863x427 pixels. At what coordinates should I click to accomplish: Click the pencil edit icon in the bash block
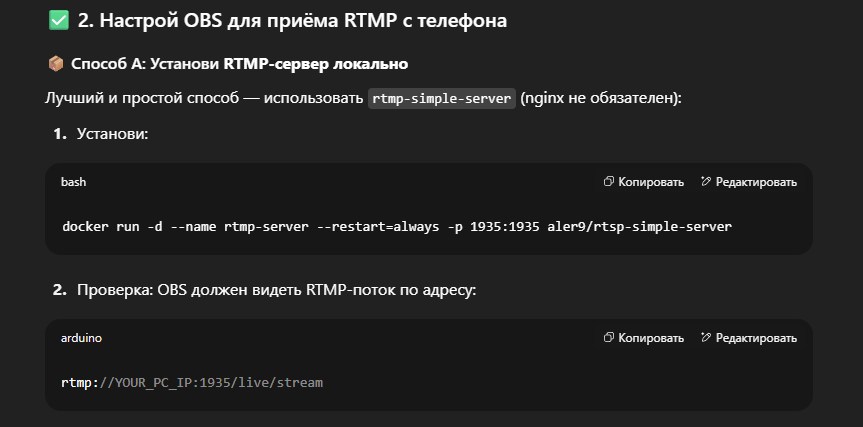pyautogui.click(x=706, y=182)
